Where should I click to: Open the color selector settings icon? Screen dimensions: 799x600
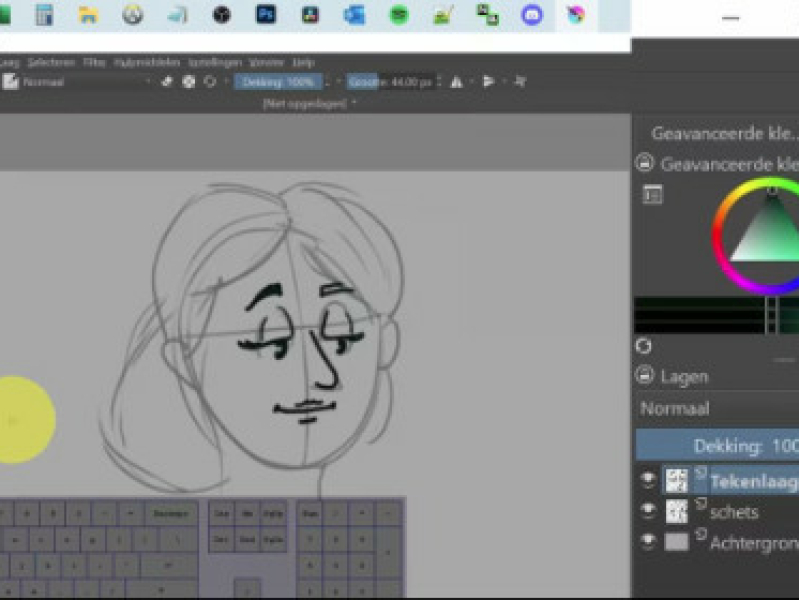point(653,195)
